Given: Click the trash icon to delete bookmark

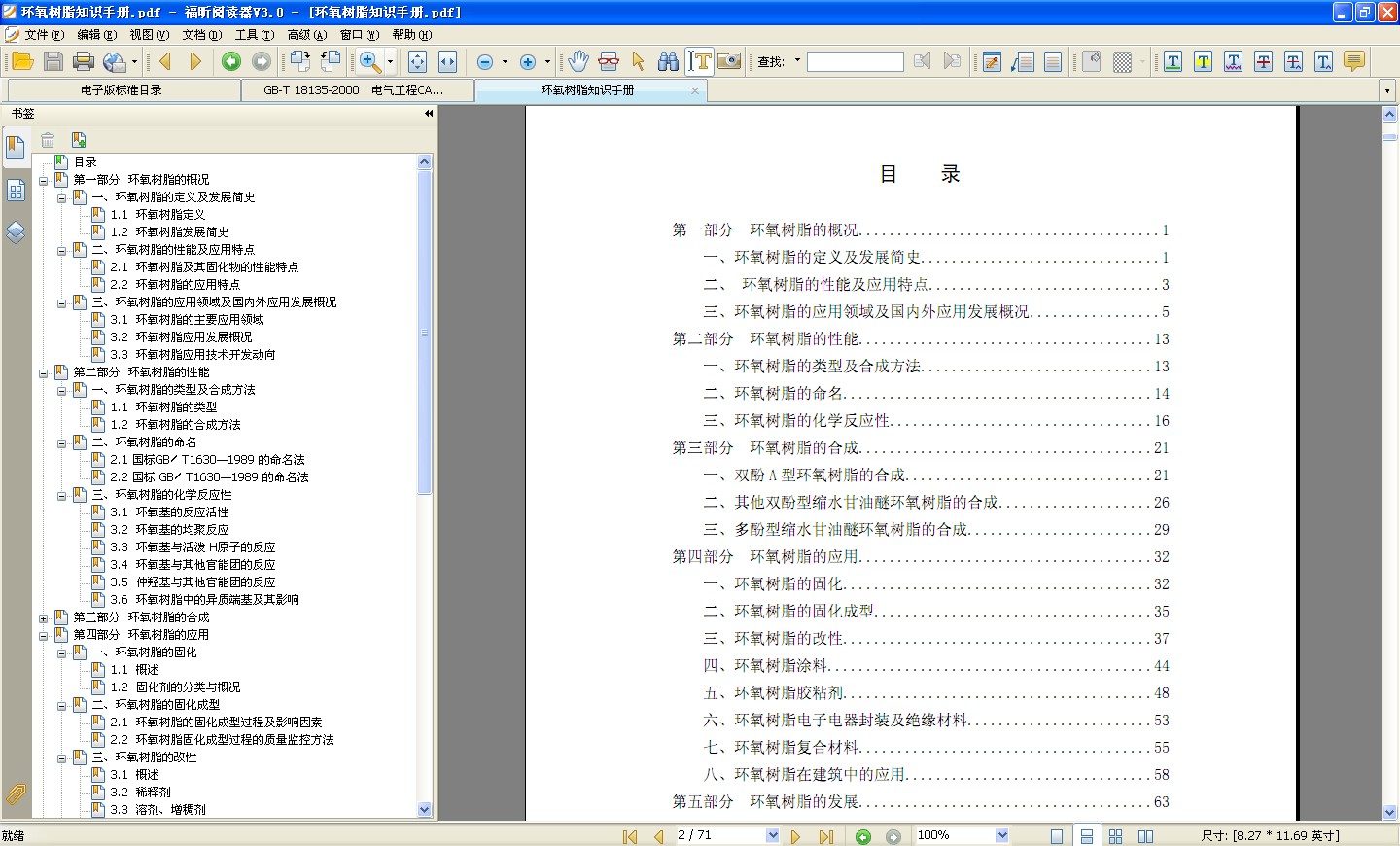Looking at the screenshot, I should [47, 139].
